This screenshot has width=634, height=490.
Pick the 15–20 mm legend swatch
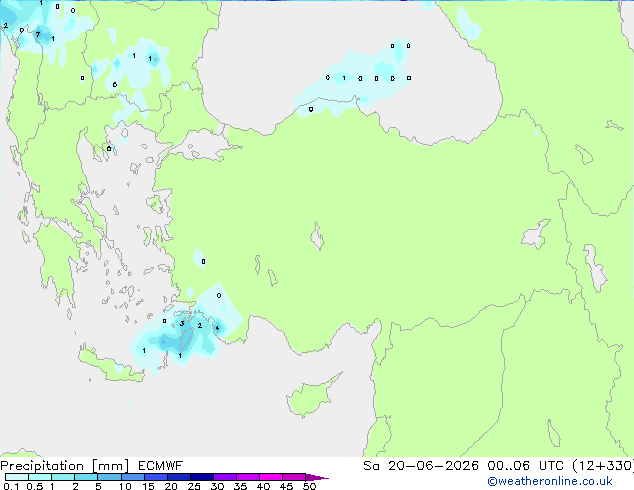pyautogui.click(x=156, y=477)
